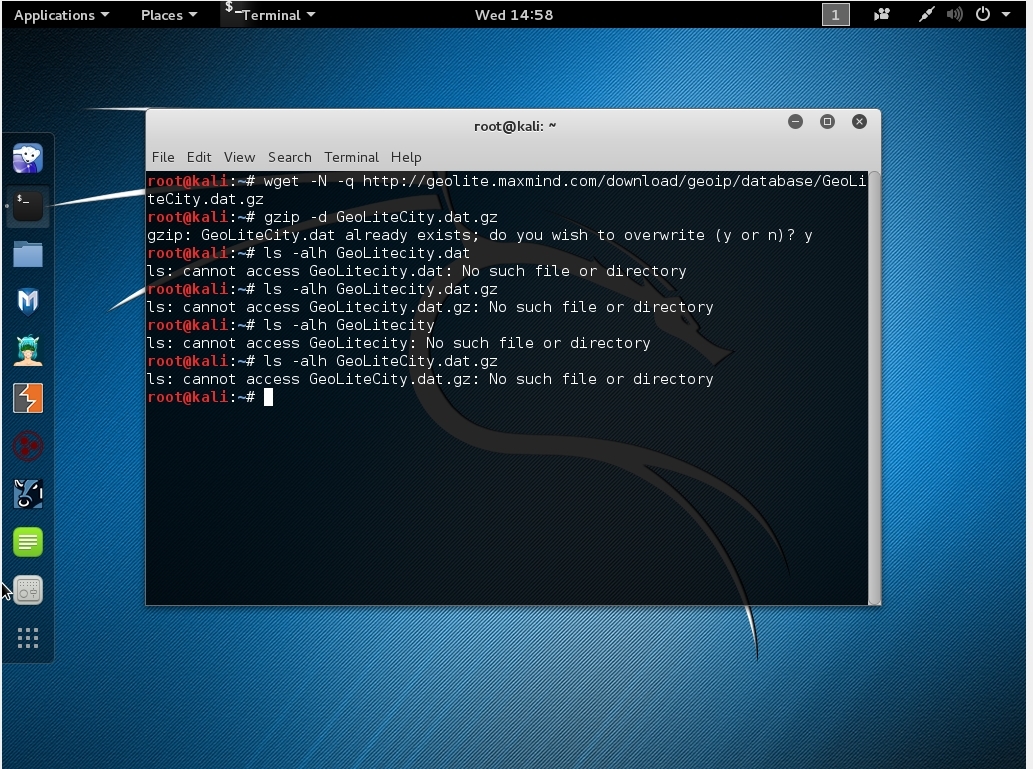Open the Faraday/Metasploit blue dock icon
1033x769 pixels.
(x=28, y=494)
